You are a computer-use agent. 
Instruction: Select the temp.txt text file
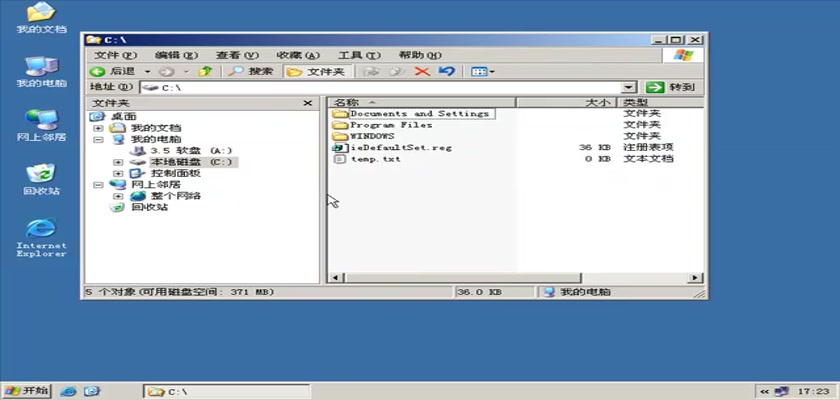pyautogui.click(x=375, y=159)
